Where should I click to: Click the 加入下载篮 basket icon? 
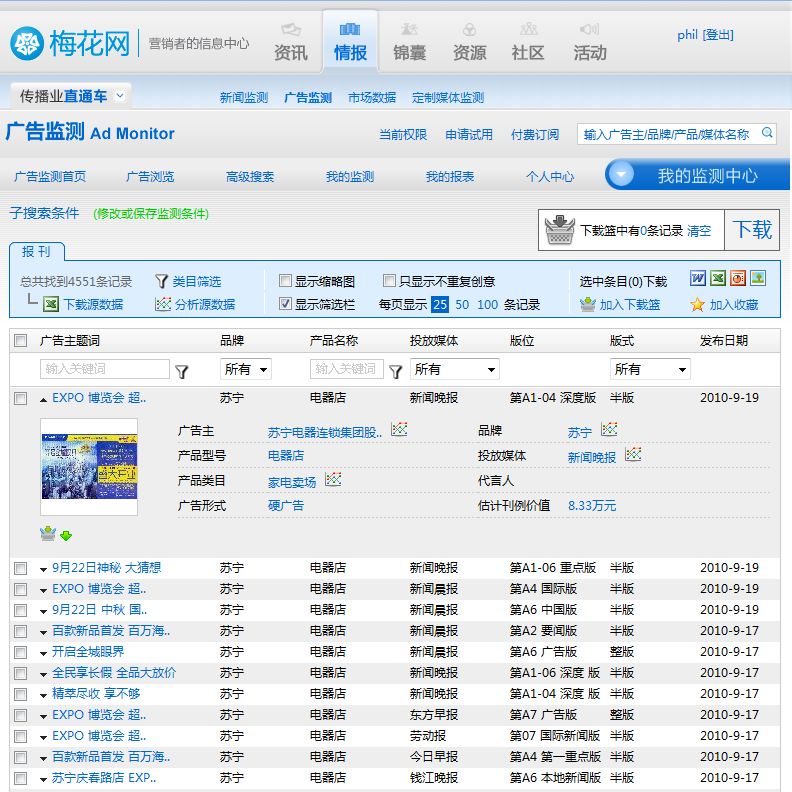(x=587, y=304)
